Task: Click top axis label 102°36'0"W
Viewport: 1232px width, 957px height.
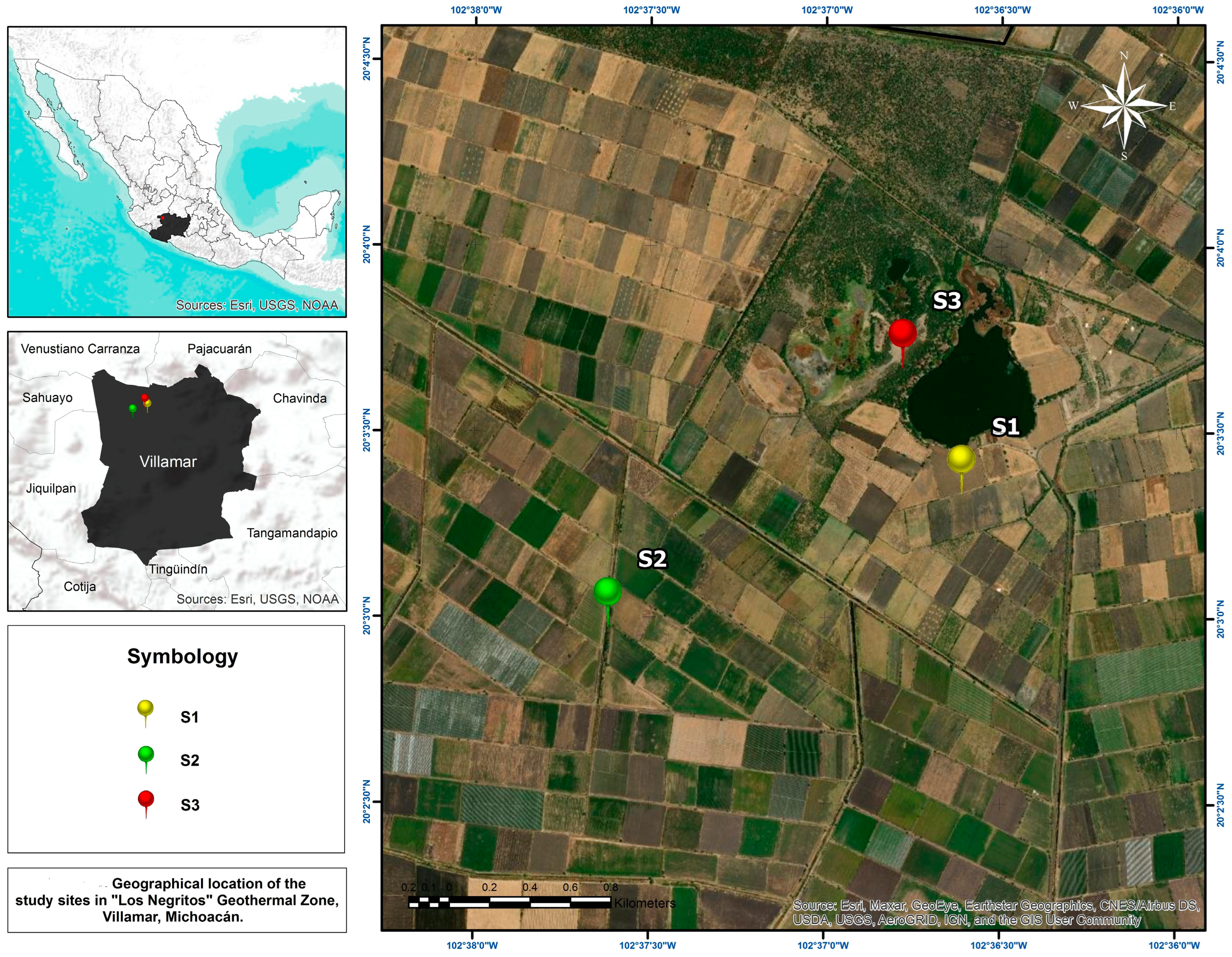Action: pyautogui.click(x=1178, y=10)
